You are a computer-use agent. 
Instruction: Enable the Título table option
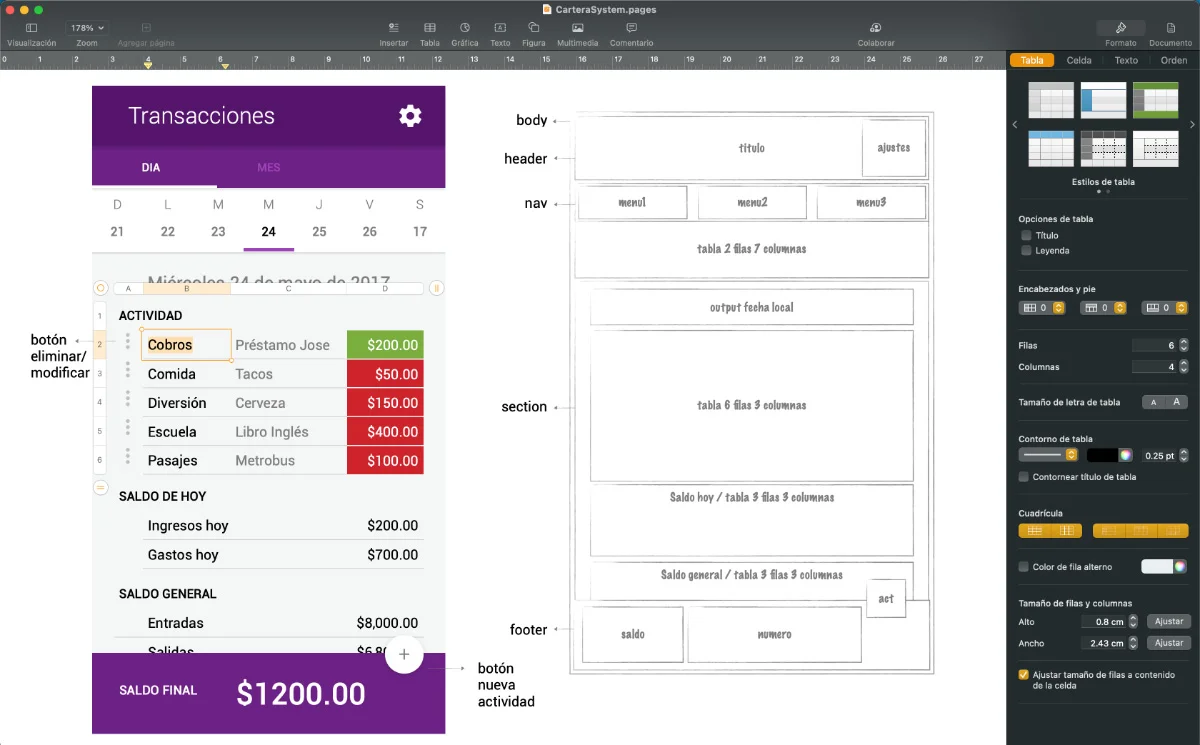tap(1026, 236)
